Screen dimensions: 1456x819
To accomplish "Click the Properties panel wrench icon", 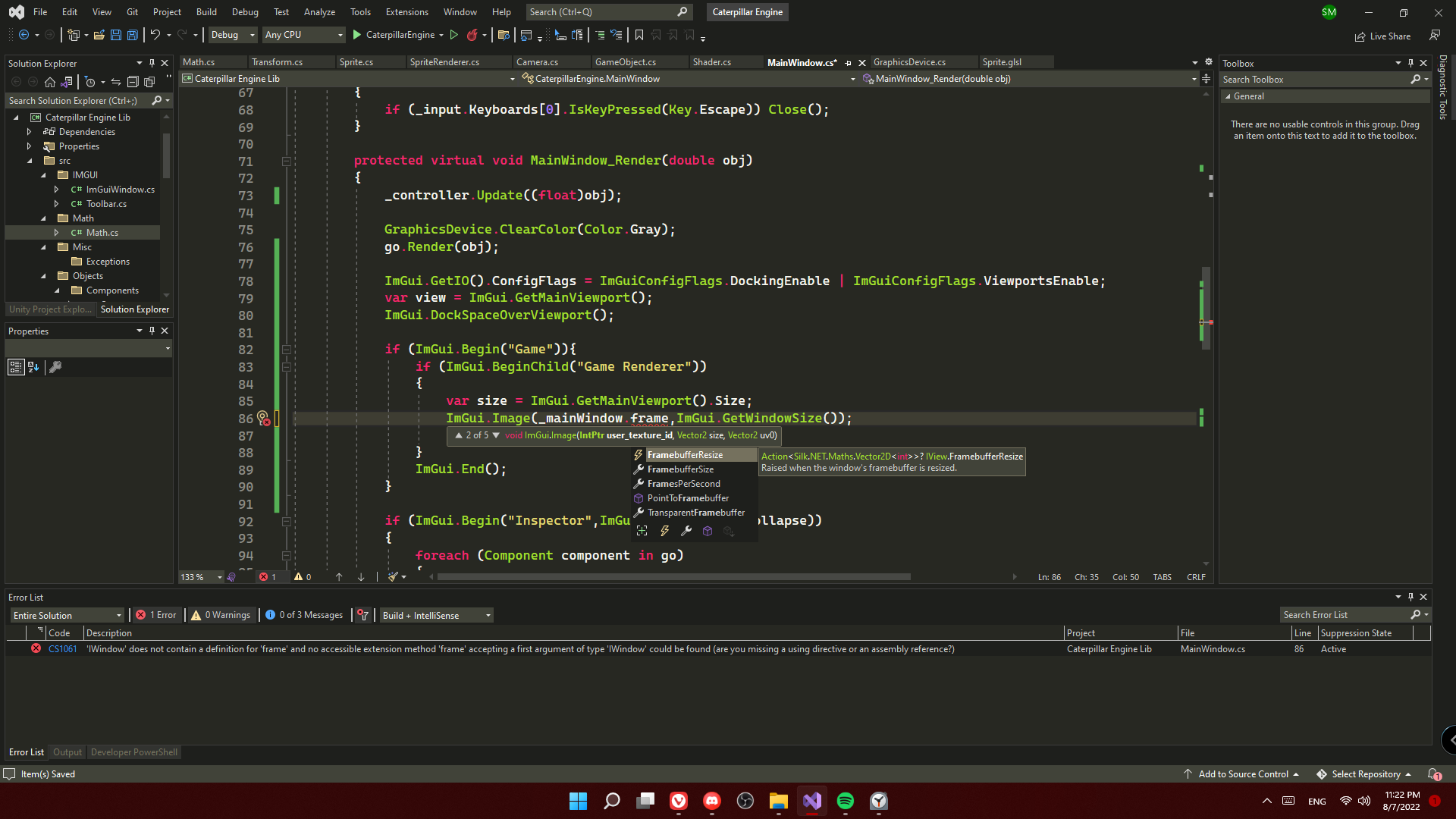I will click(55, 367).
